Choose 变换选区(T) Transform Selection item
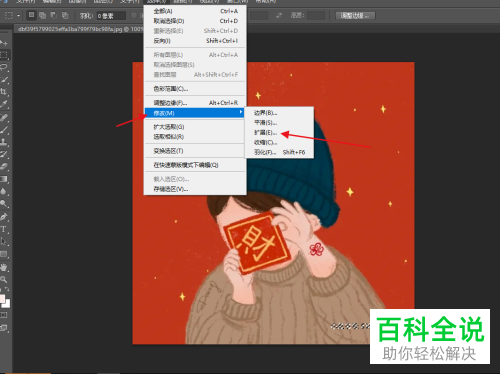Viewport: 500px width, 374px height. (196, 151)
